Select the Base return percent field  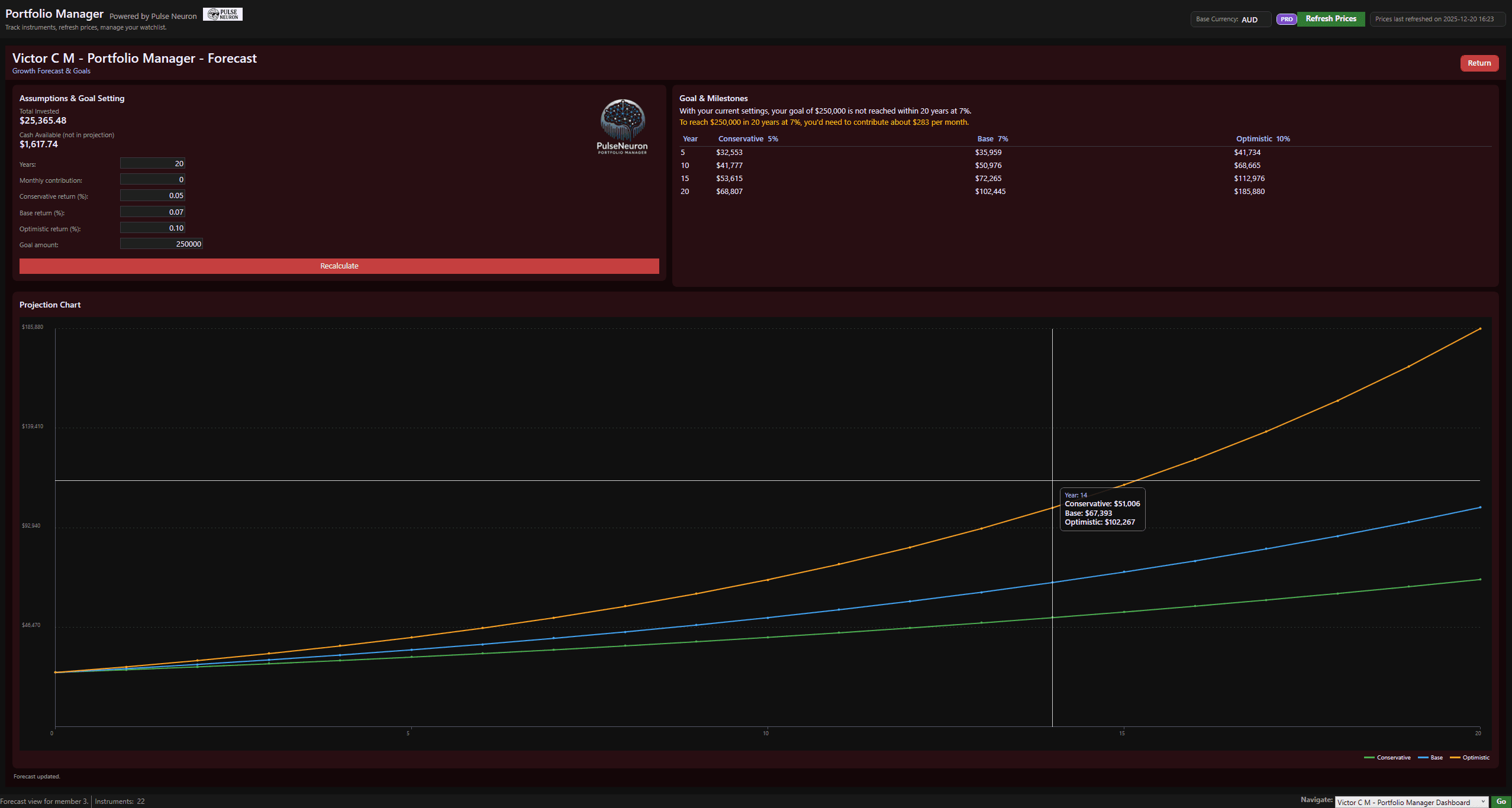point(153,212)
